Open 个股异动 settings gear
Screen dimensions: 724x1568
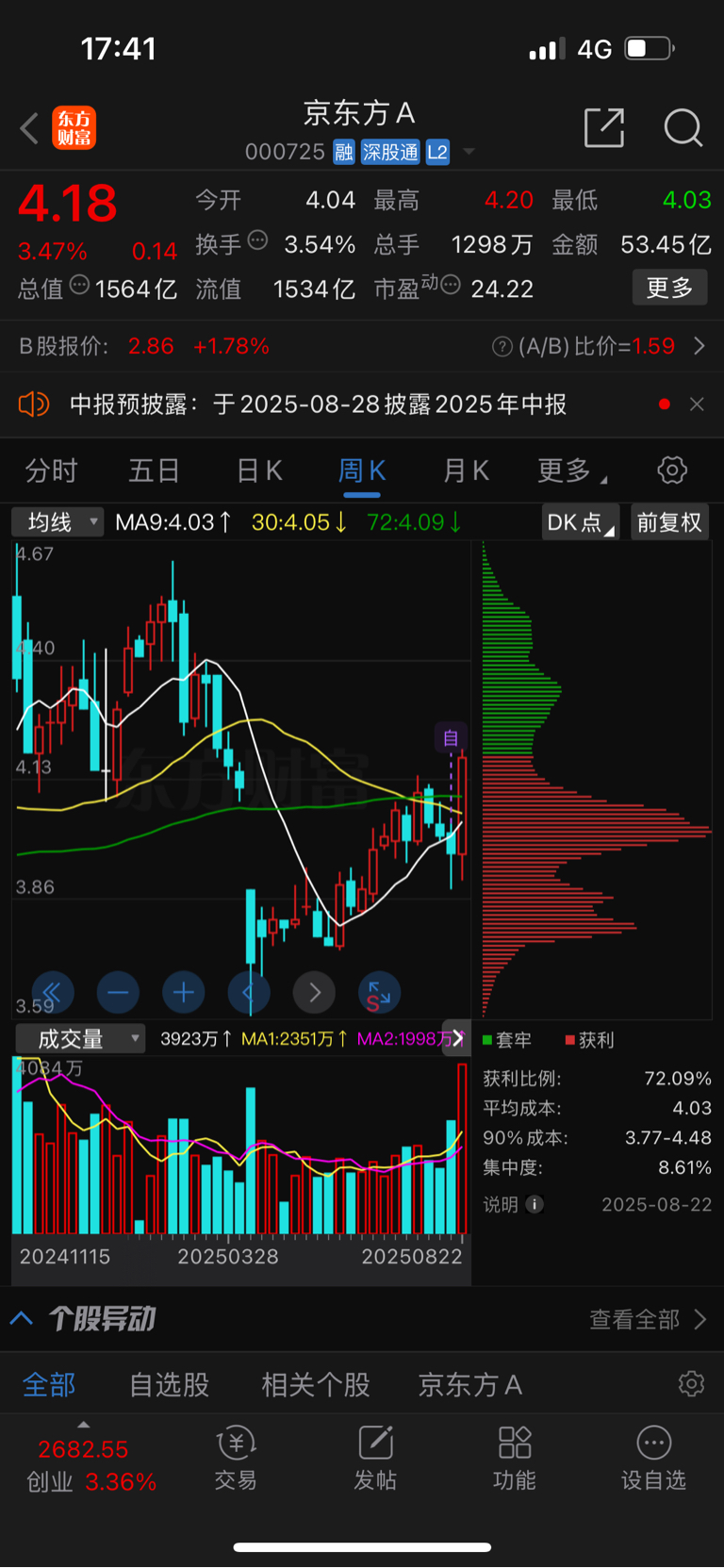click(691, 1383)
